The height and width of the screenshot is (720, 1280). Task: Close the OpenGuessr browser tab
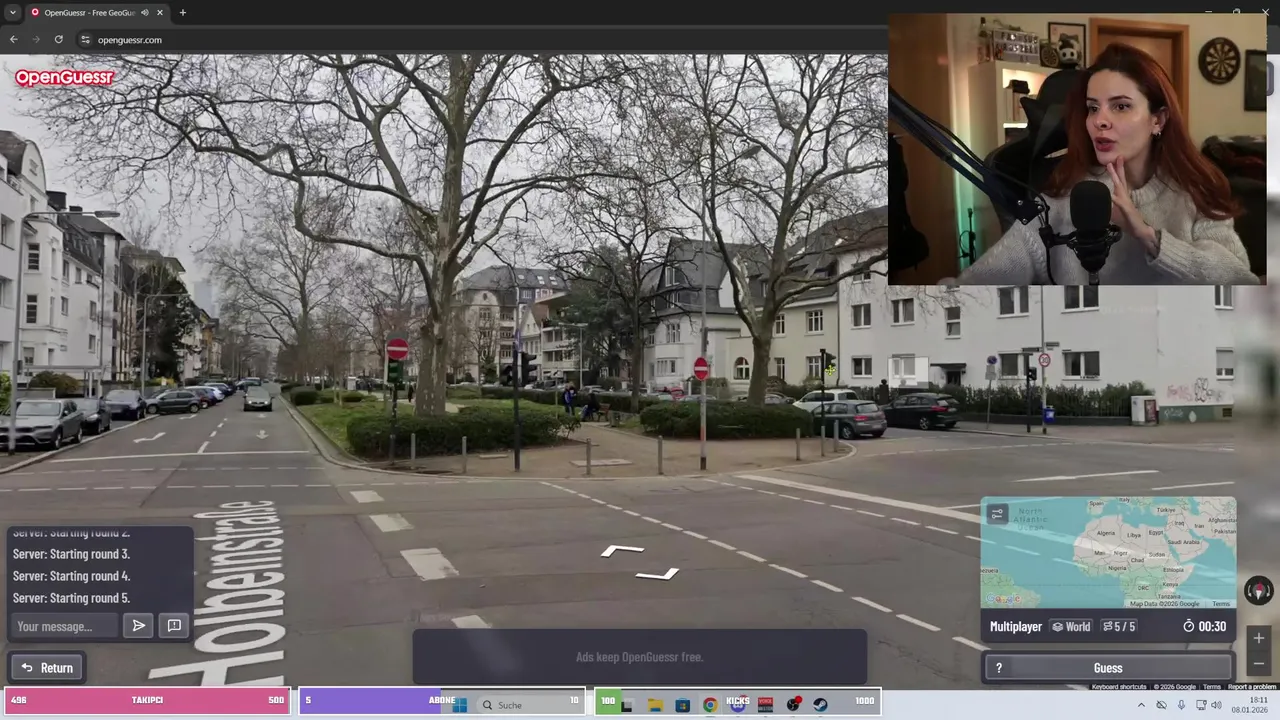pyautogui.click(x=160, y=13)
